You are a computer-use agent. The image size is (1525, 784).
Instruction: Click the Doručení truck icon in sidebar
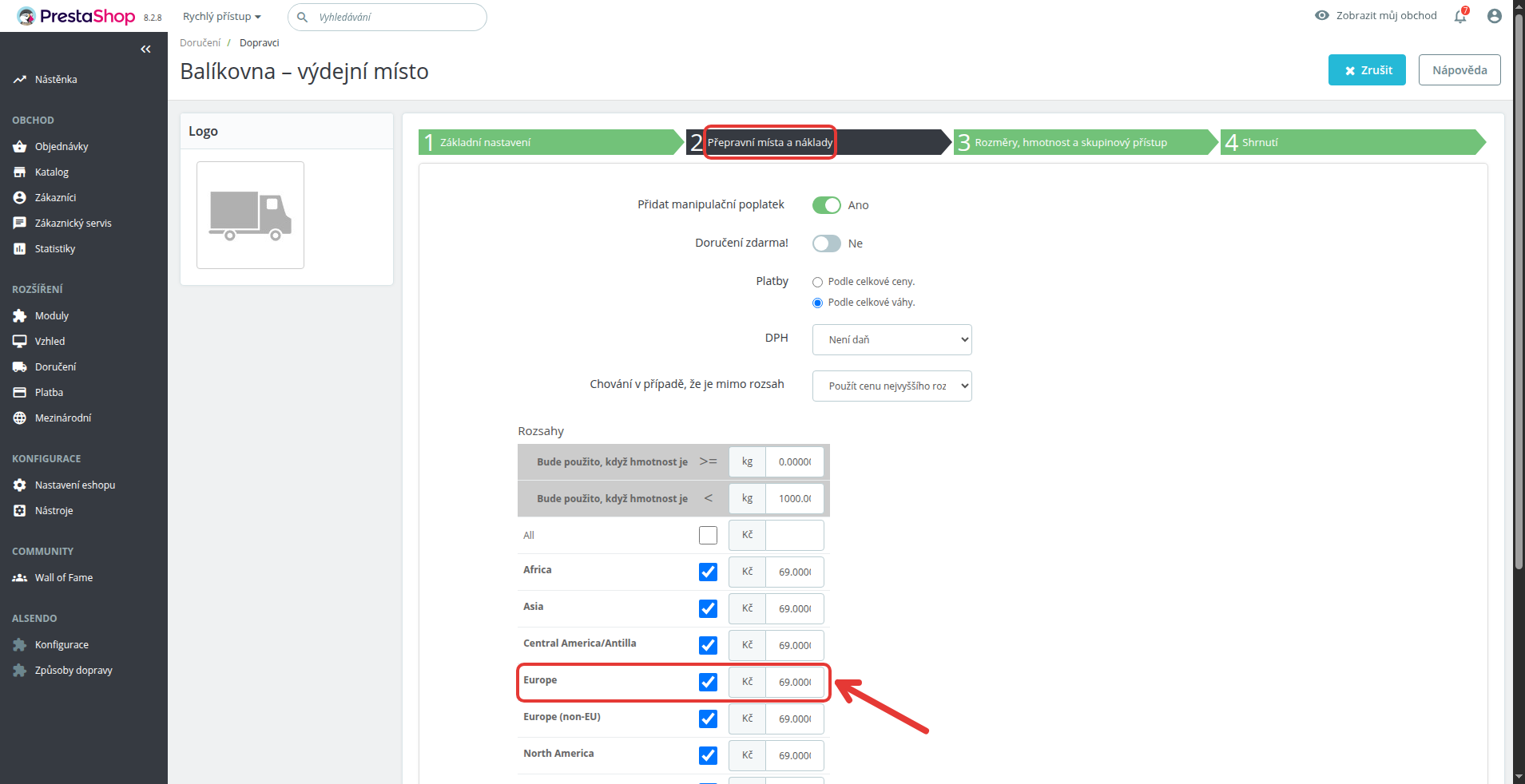(20, 367)
